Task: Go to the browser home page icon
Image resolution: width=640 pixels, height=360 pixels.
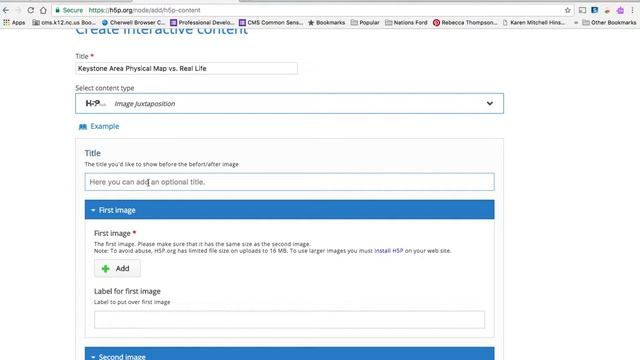Action: point(43,10)
